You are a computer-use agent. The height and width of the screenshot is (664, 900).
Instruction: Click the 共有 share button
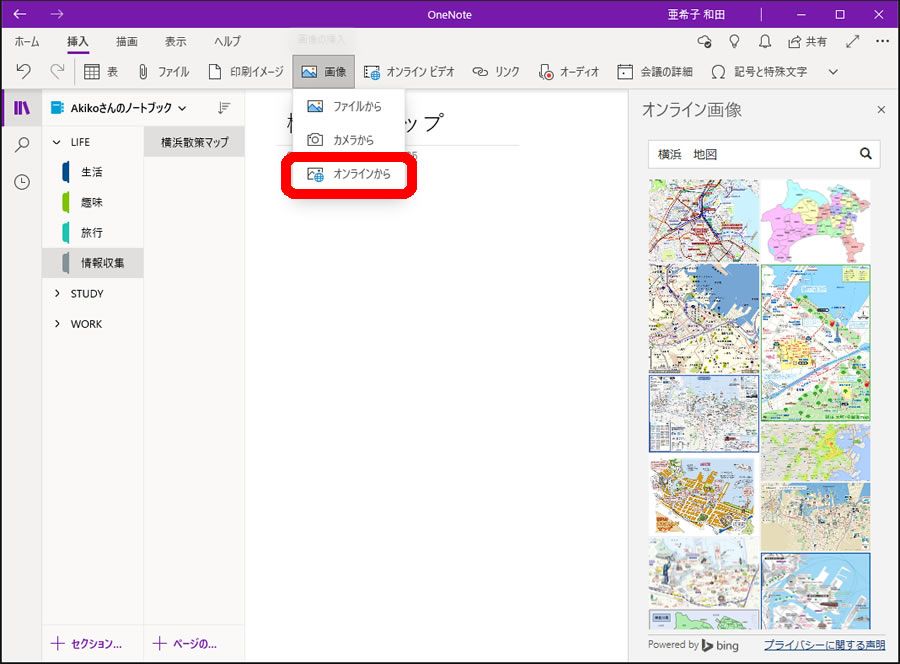(x=807, y=42)
